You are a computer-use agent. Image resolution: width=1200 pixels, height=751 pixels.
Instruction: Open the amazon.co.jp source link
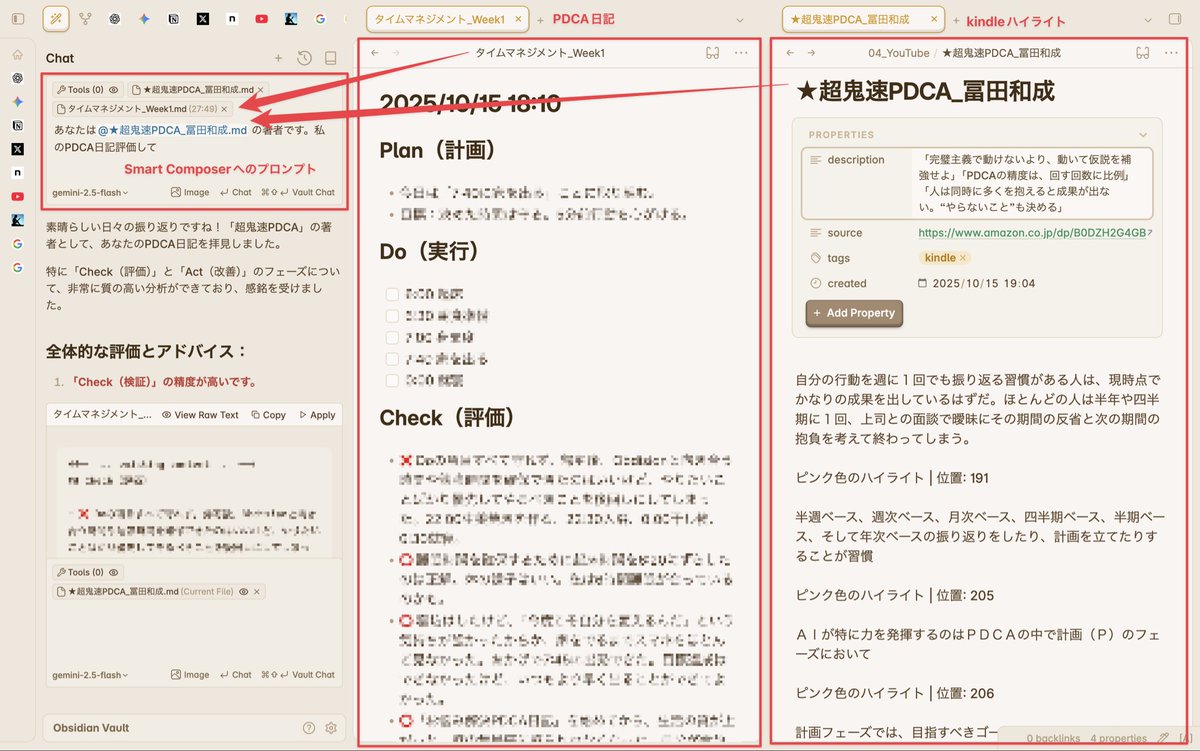(1031, 233)
